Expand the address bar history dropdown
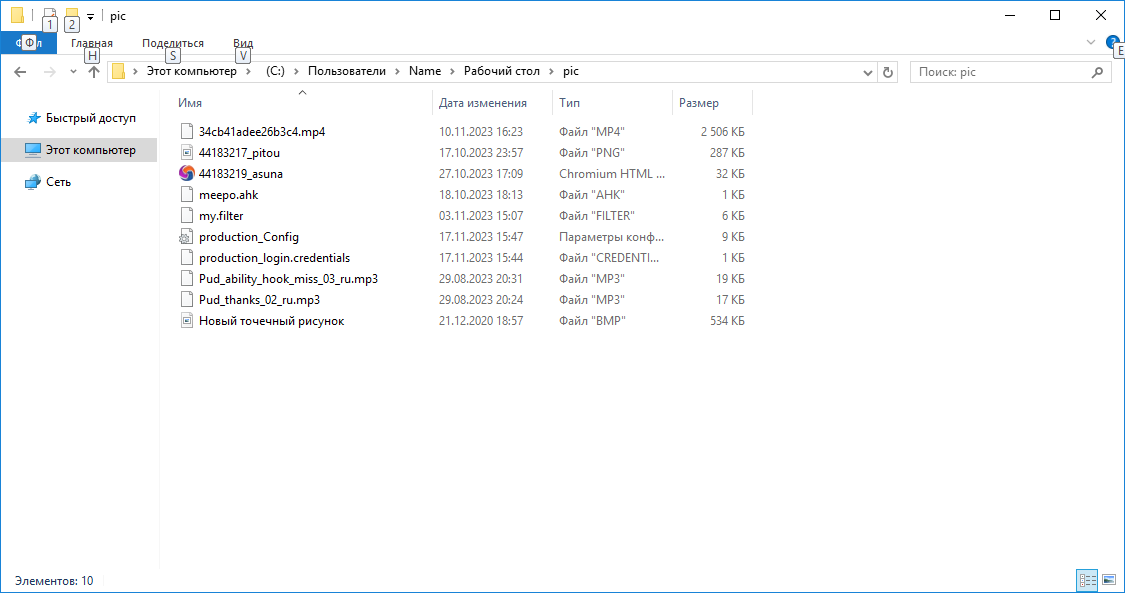The height and width of the screenshot is (593, 1125). (x=868, y=72)
